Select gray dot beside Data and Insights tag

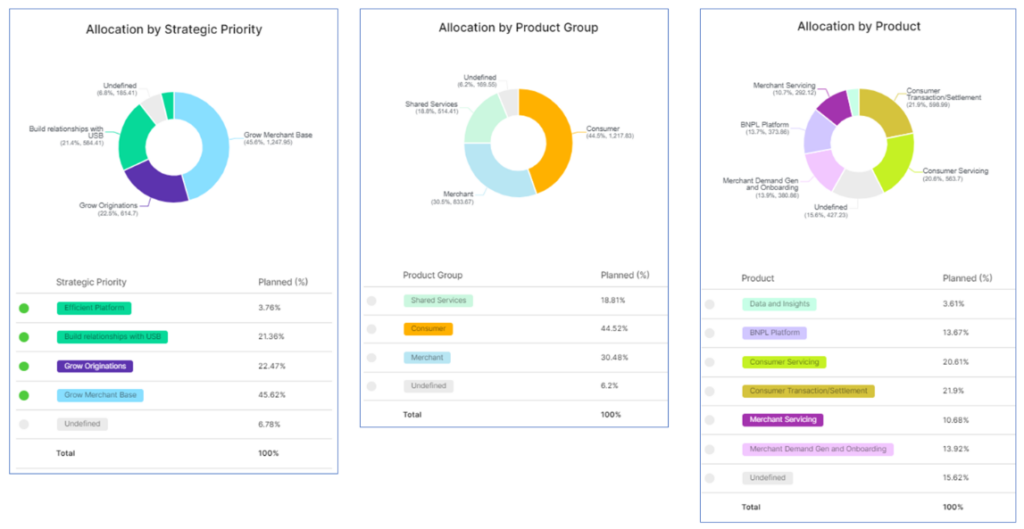pyautogui.click(x=709, y=304)
